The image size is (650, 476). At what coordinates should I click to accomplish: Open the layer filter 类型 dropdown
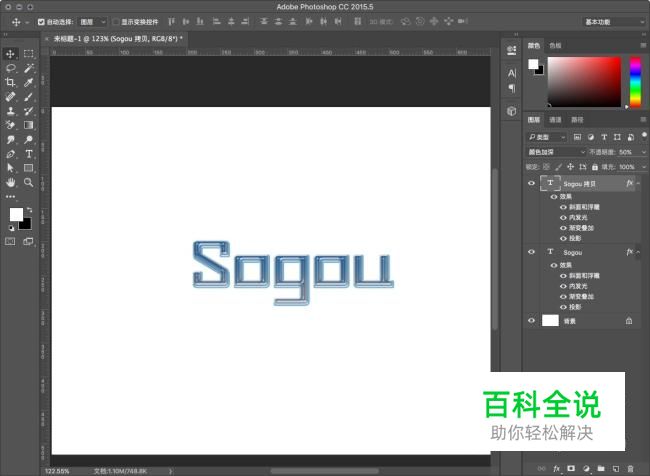coord(547,137)
